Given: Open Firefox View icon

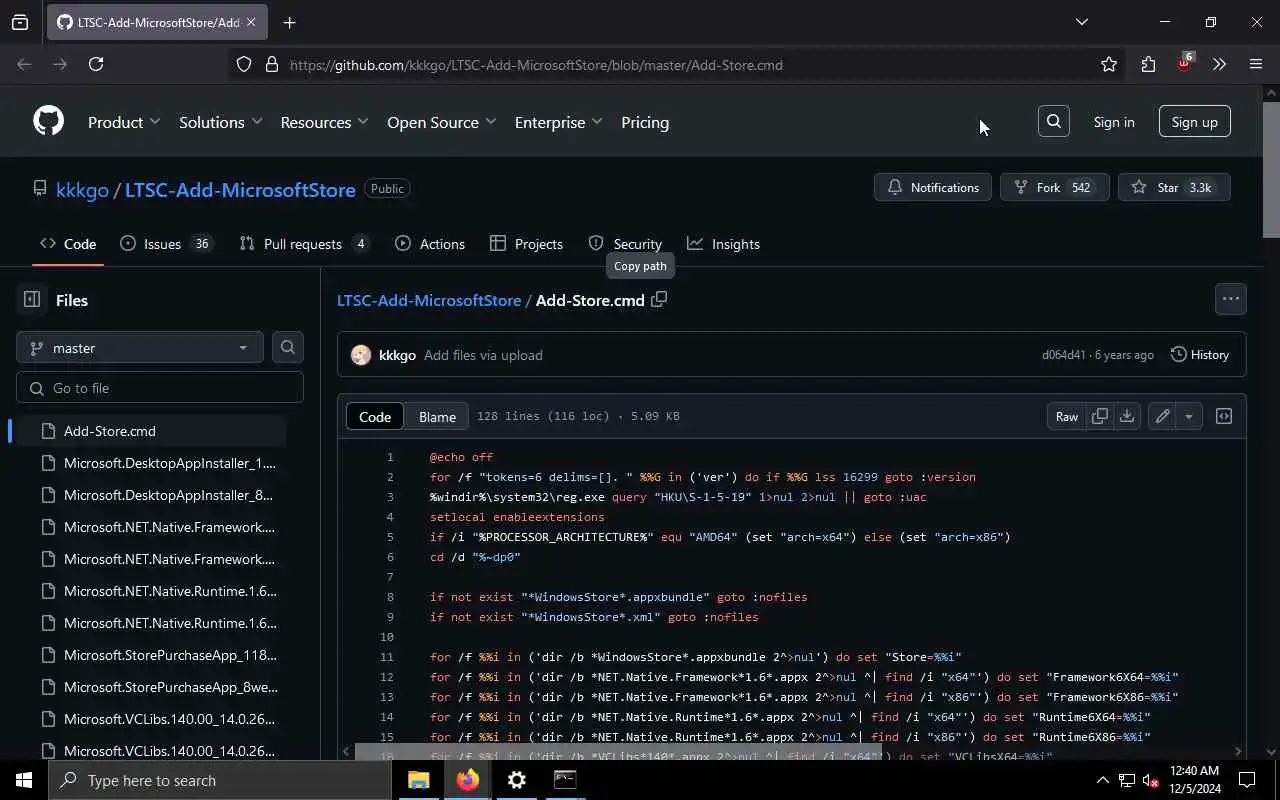Looking at the screenshot, I should 20,22.
